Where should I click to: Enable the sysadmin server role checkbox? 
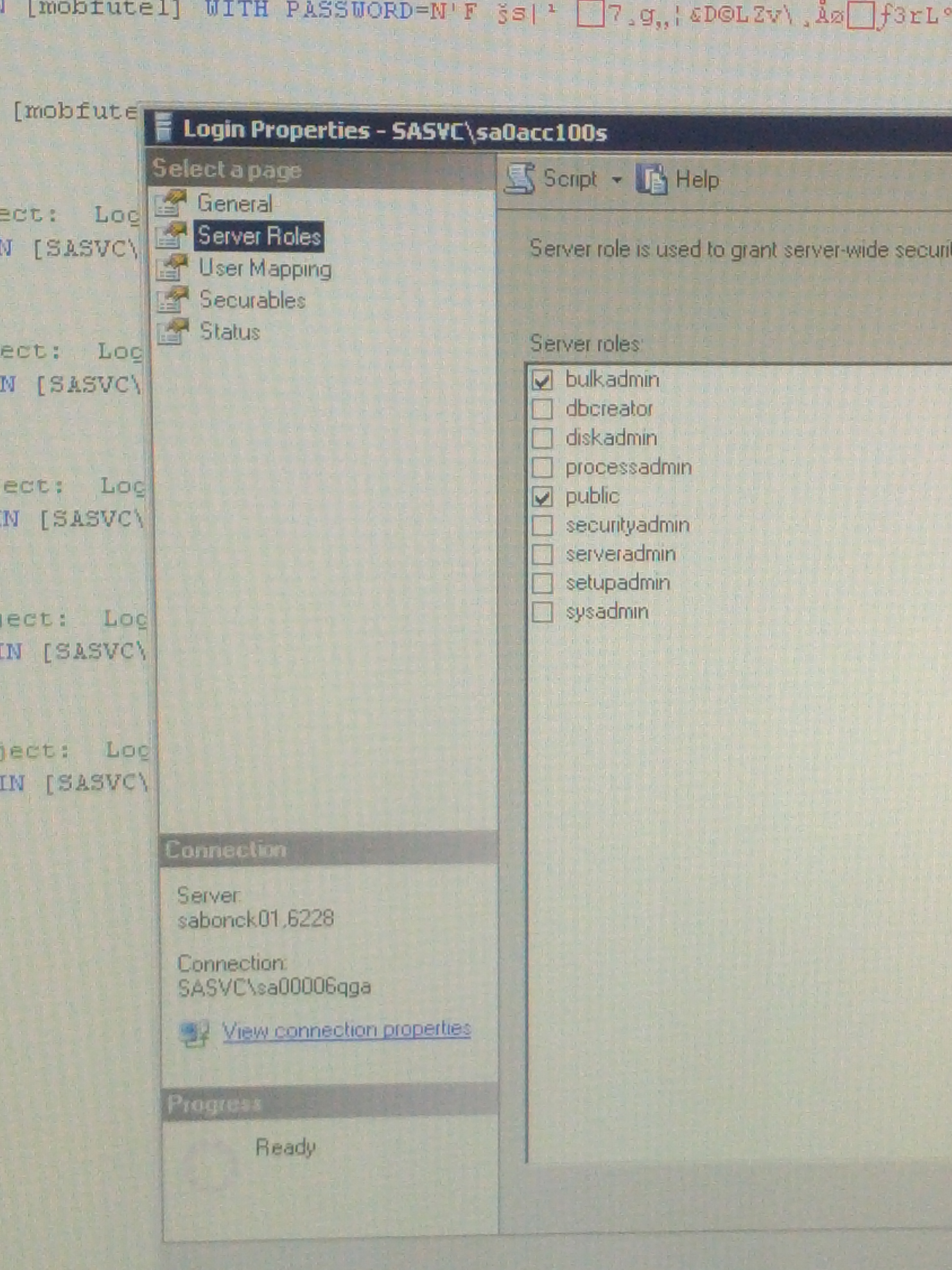click(x=542, y=612)
